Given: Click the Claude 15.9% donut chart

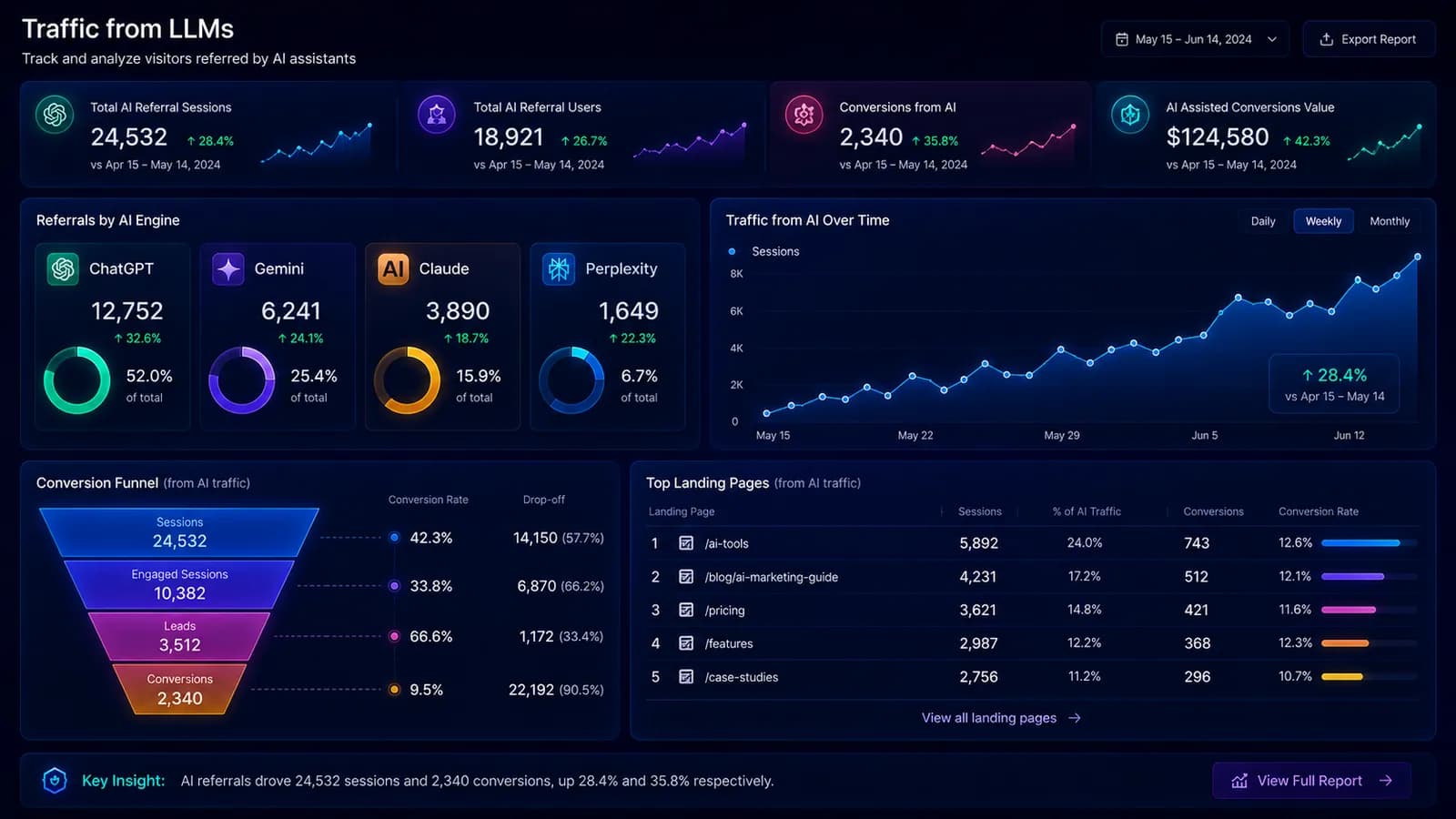Looking at the screenshot, I should 407,380.
